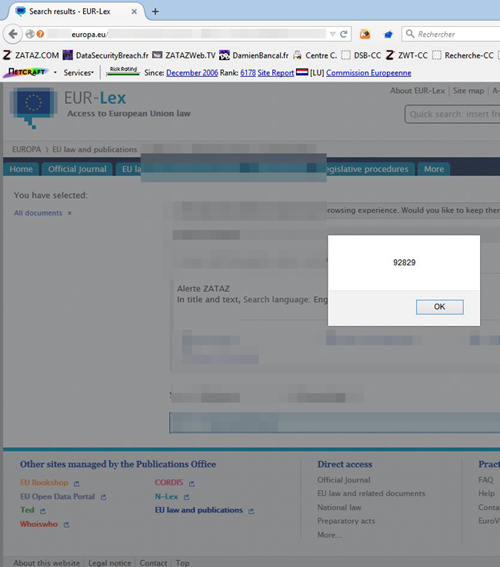500x567 pixels.
Task: Open the Site Report link
Action: [x=275, y=73]
